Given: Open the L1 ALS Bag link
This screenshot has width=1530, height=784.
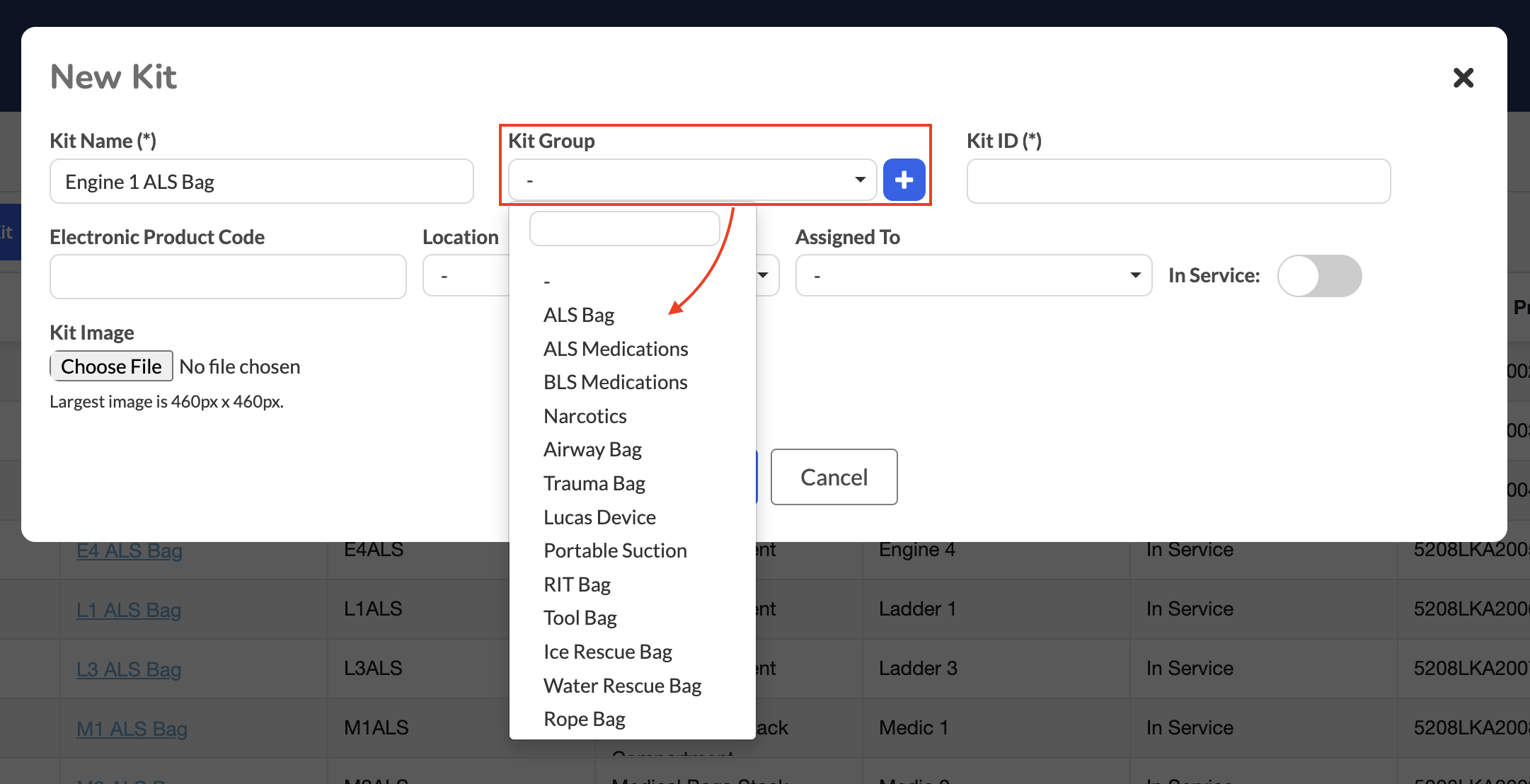Looking at the screenshot, I should tap(129, 610).
